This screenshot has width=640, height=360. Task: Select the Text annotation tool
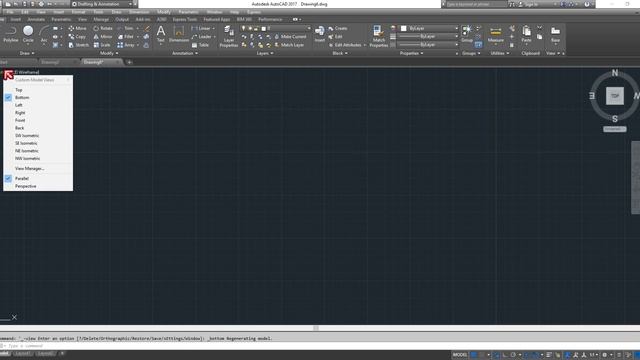161,34
